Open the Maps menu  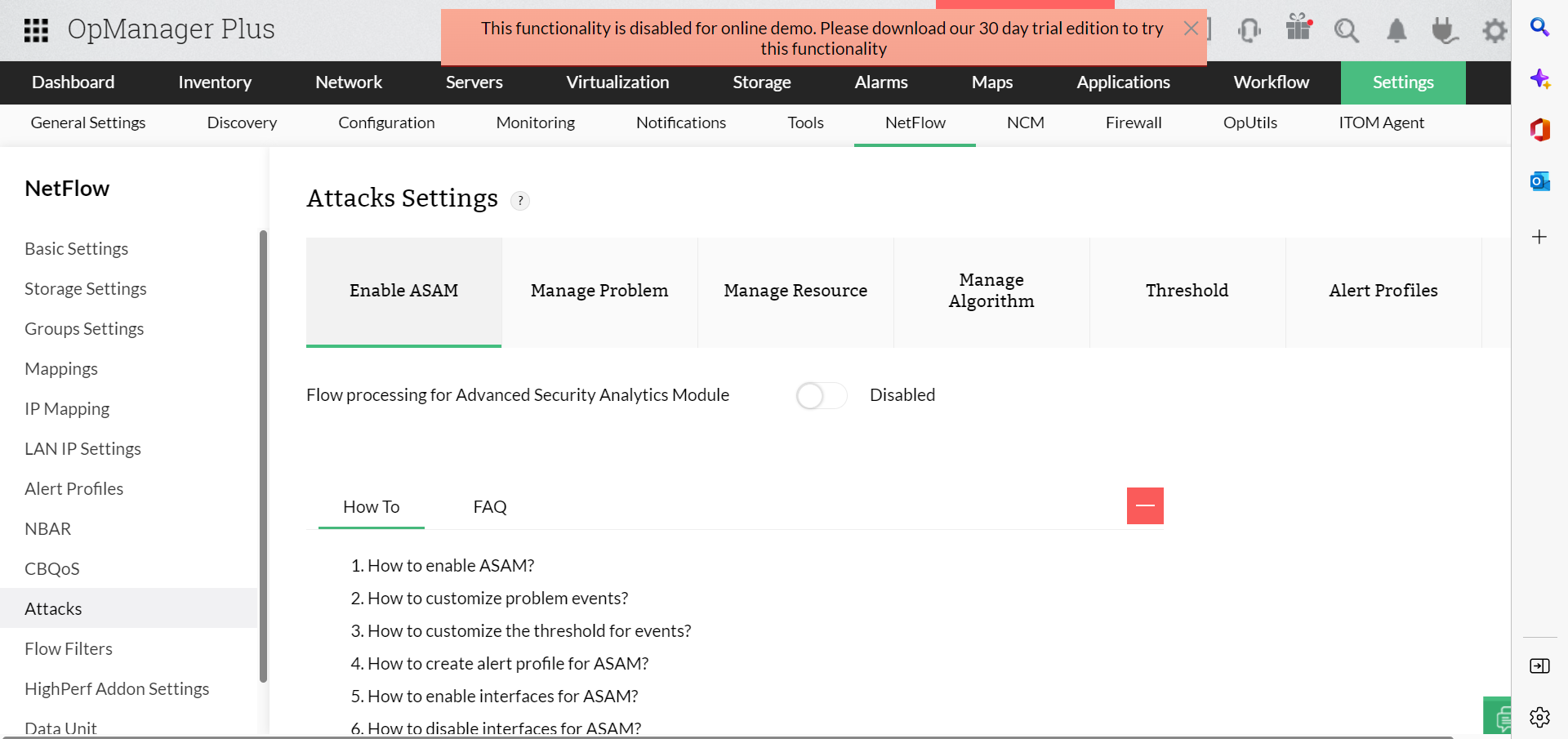coord(992,82)
